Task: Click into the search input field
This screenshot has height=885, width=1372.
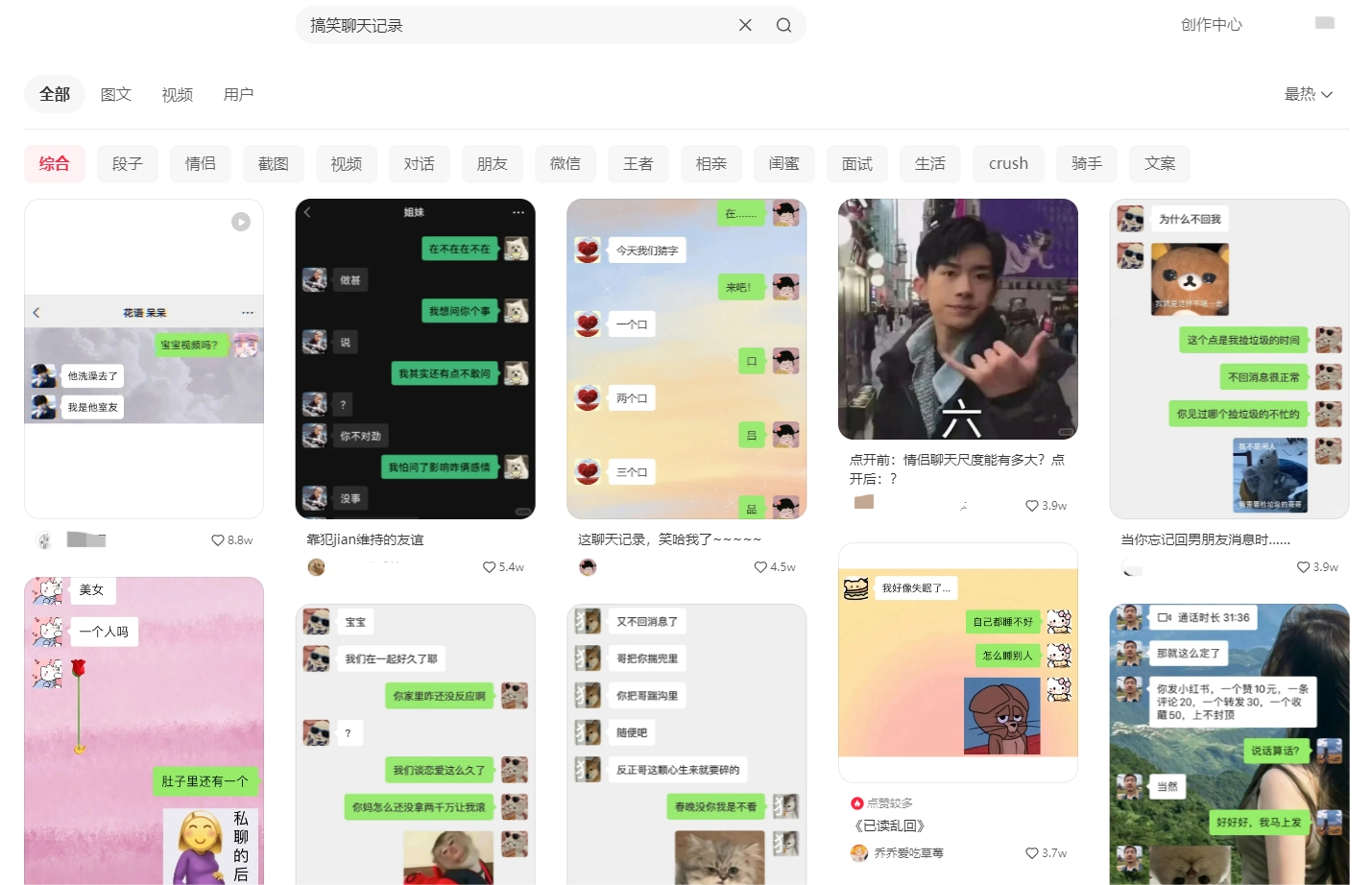Action: (518, 25)
